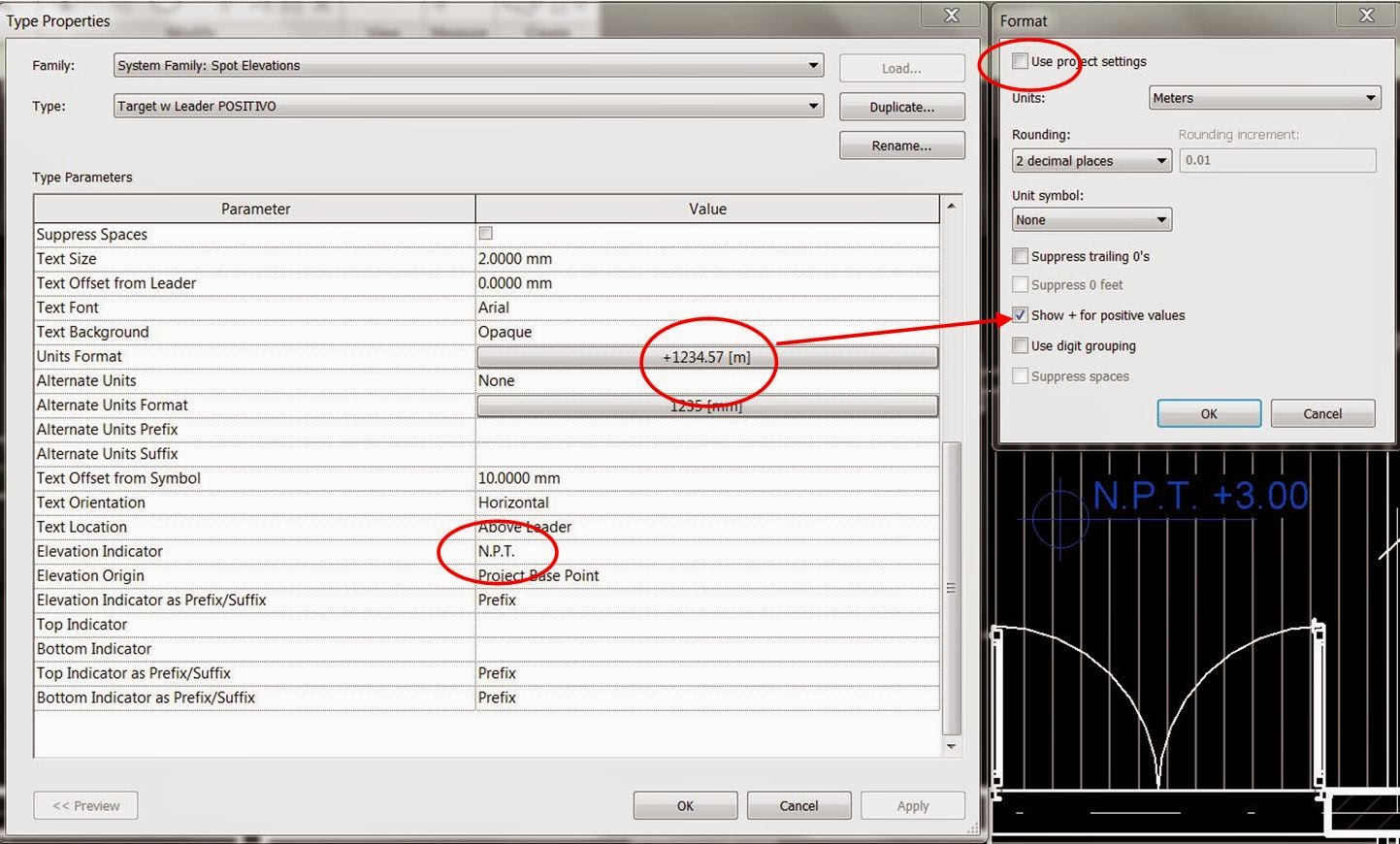1400x844 pixels.
Task: Edit the Elevation Indicator value N.P.T.
Action: [x=707, y=551]
